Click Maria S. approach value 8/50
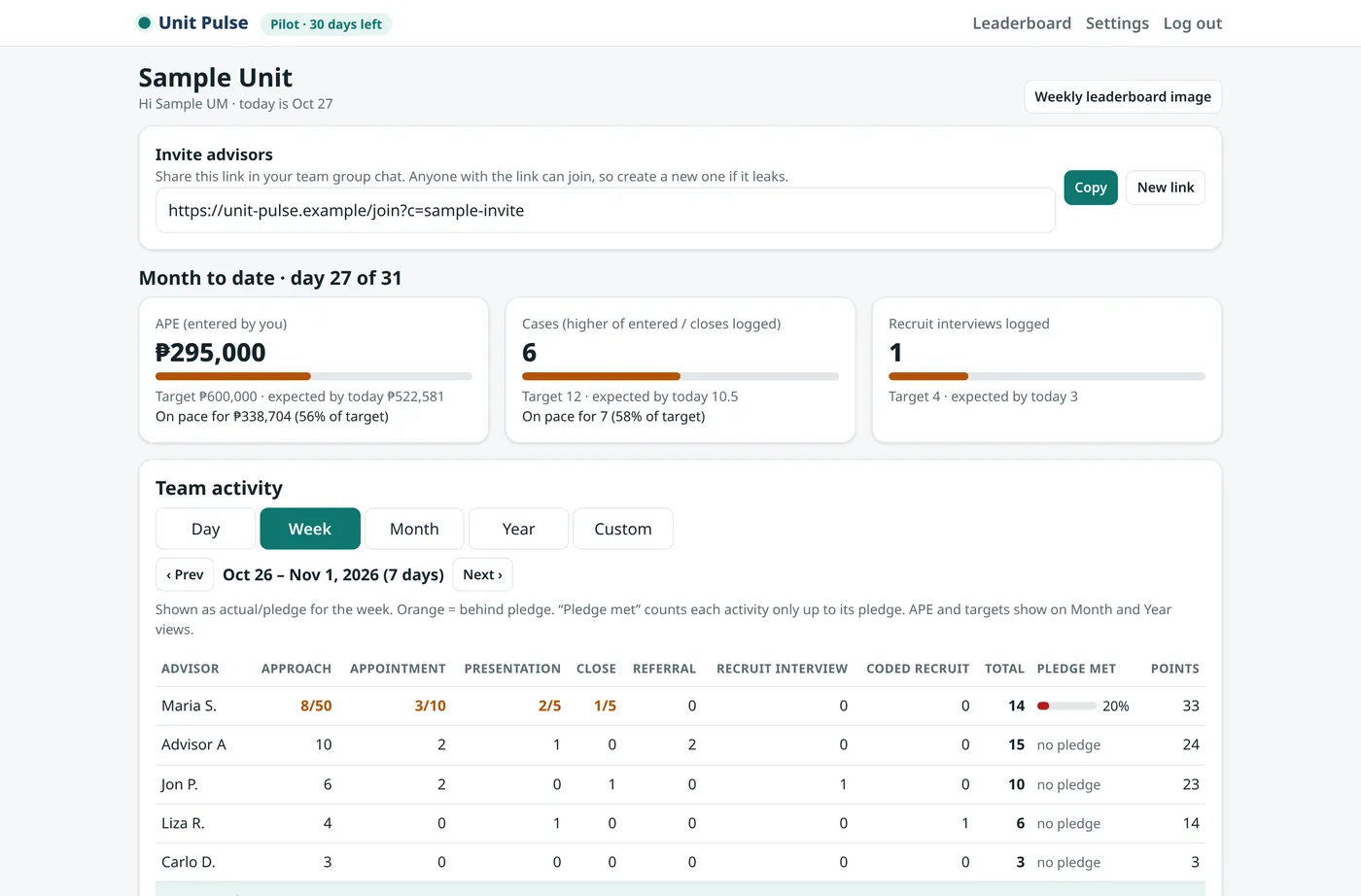 (x=316, y=706)
